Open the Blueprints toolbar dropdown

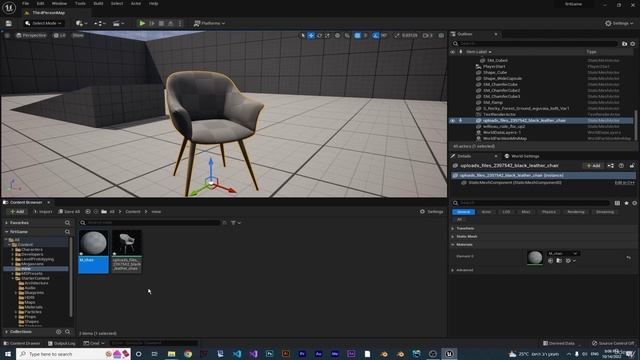[100, 23]
